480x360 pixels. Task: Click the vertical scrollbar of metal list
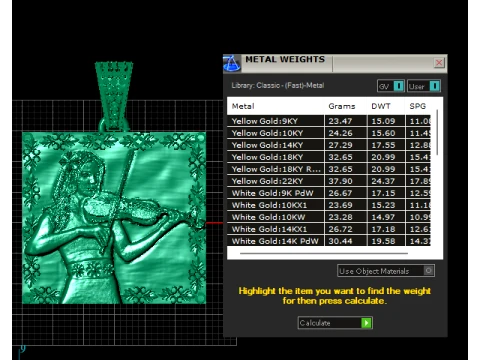click(437, 132)
